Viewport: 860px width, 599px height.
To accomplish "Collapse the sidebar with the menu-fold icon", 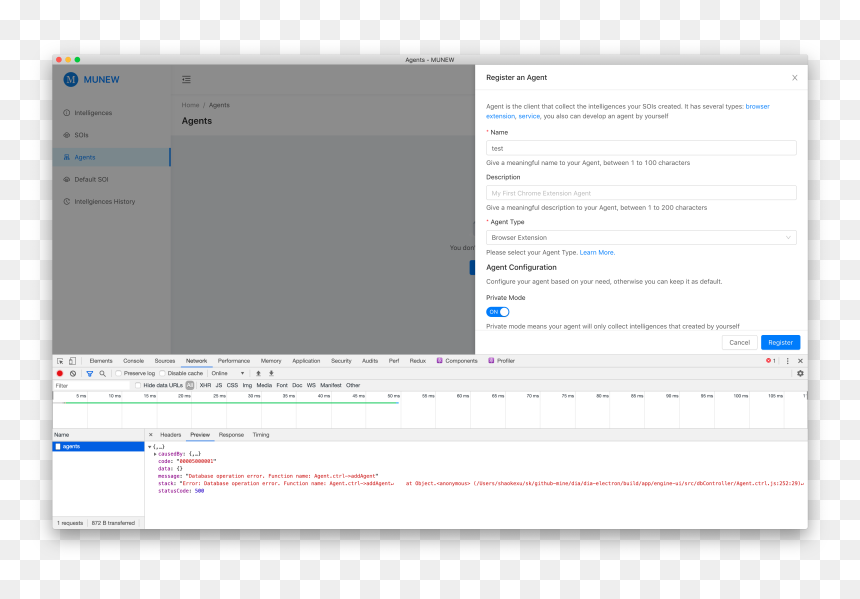I will 186,80.
